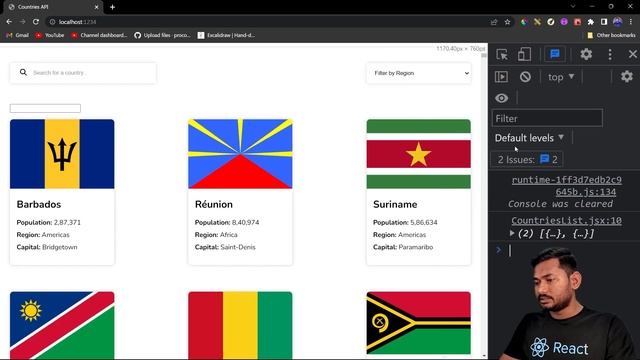Open the Suriname country card flag

tap(418, 154)
